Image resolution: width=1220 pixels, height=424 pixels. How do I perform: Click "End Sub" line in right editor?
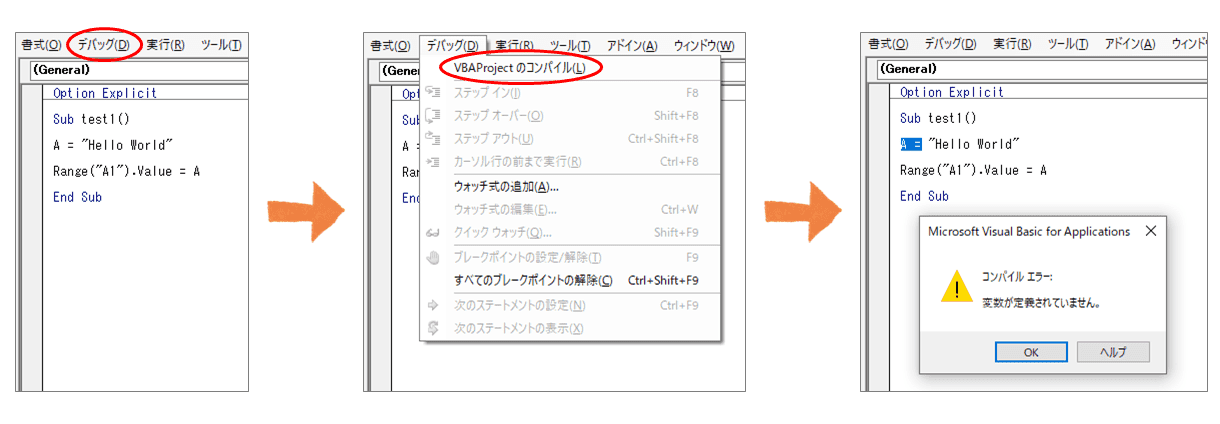pos(924,196)
